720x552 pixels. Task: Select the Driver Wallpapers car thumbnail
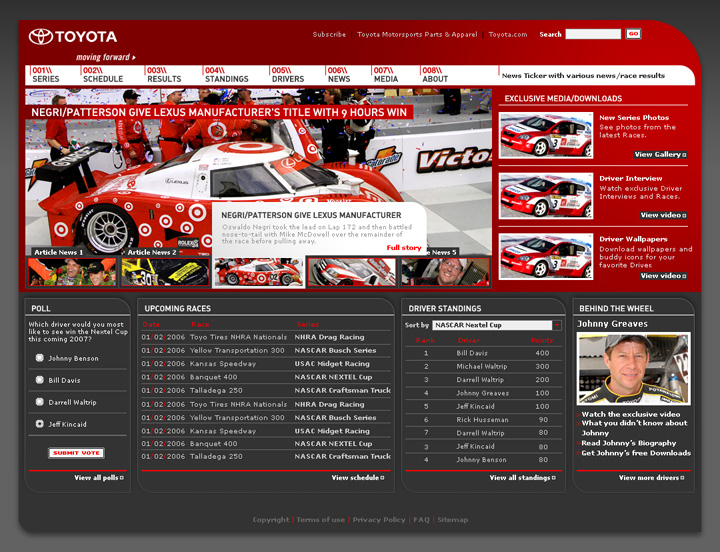545,257
